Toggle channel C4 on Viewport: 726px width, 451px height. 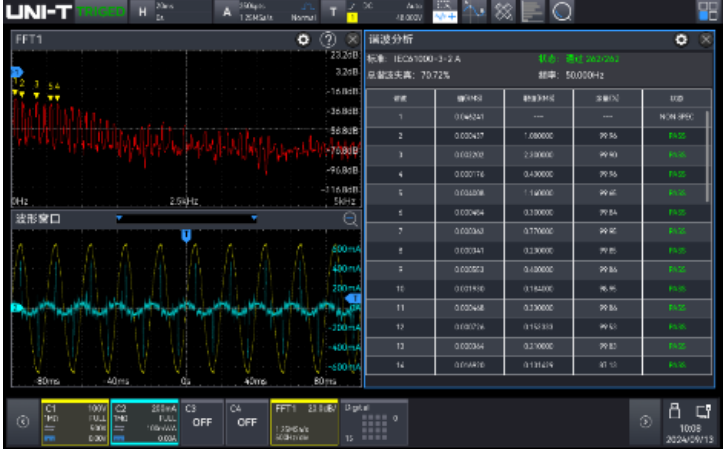tap(247, 422)
